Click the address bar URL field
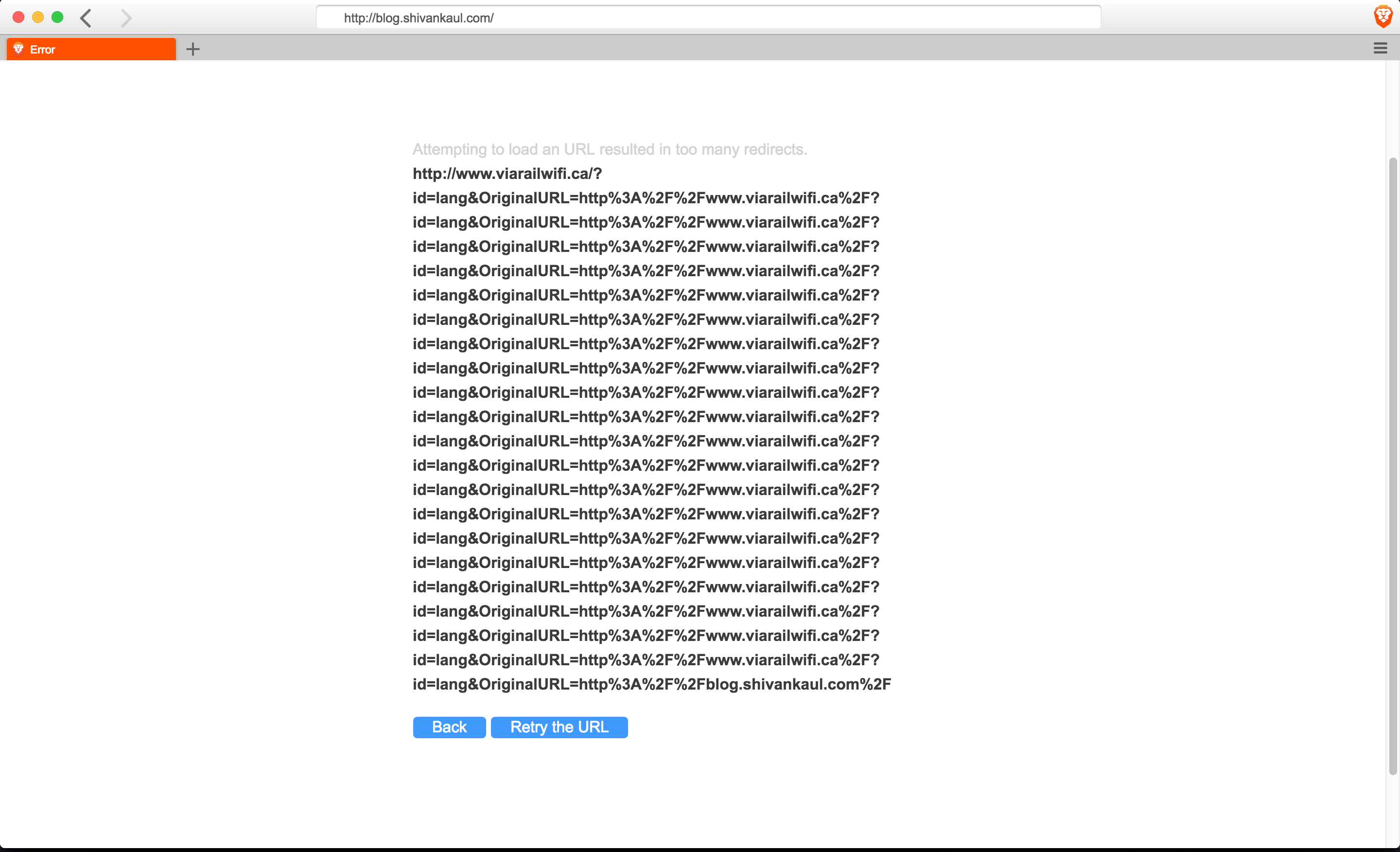The width and height of the screenshot is (1400, 852). [x=710, y=17]
